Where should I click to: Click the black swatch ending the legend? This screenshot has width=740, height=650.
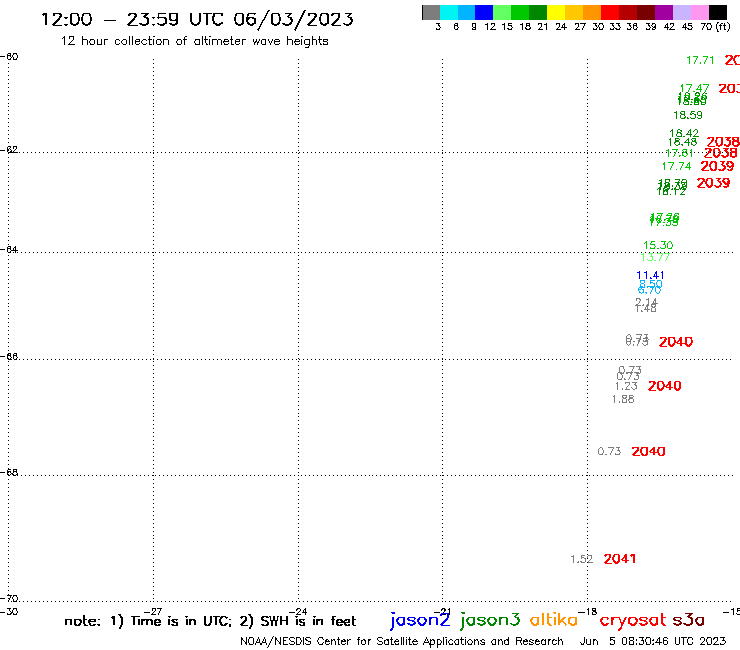[718, 12]
